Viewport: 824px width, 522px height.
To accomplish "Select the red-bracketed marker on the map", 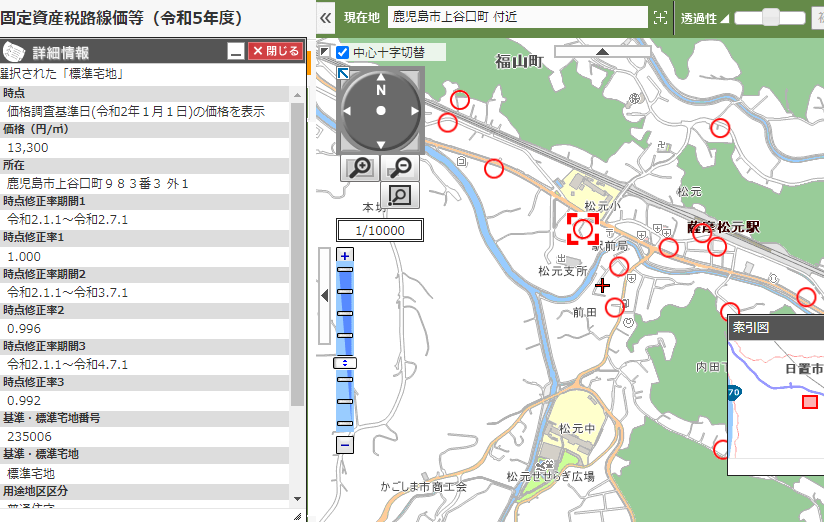I will pyautogui.click(x=582, y=228).
